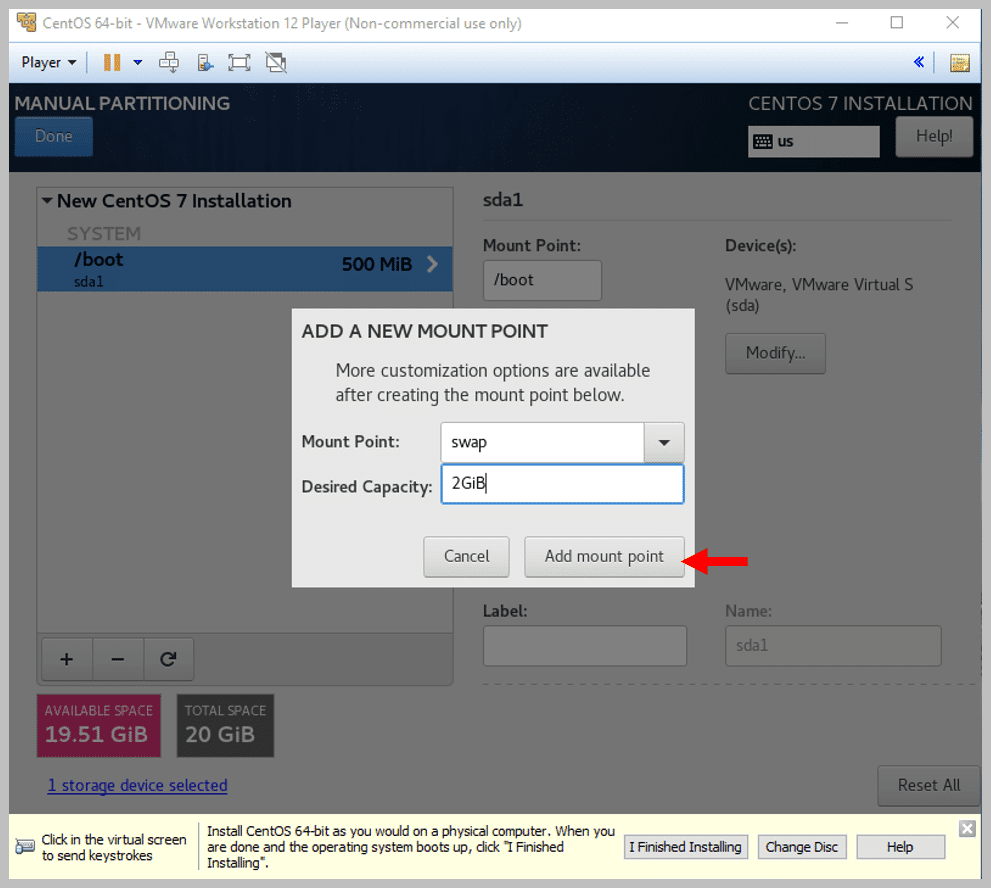Click the 500 MiB size of /boot

click(377, 264)
